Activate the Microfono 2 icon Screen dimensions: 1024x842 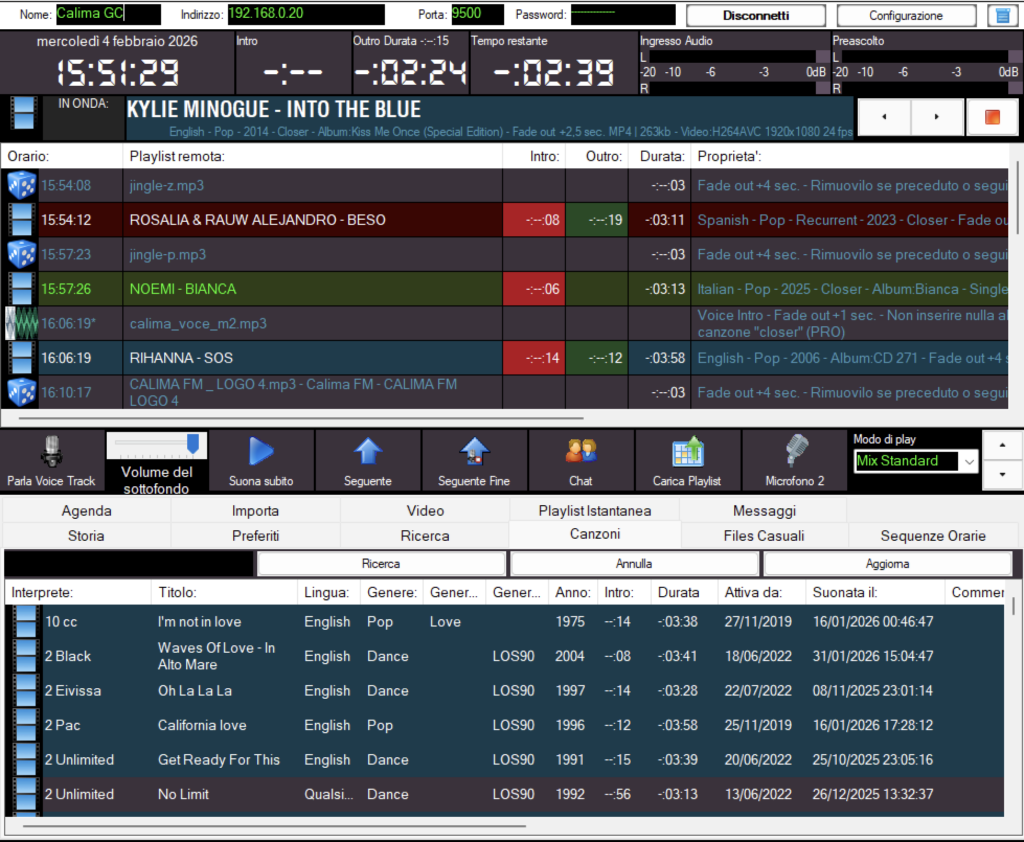795,451
